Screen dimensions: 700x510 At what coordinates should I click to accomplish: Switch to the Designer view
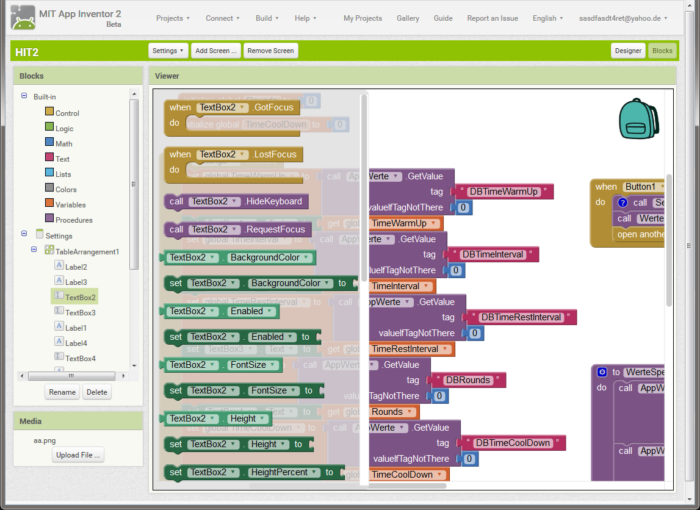tap(628, 51)
